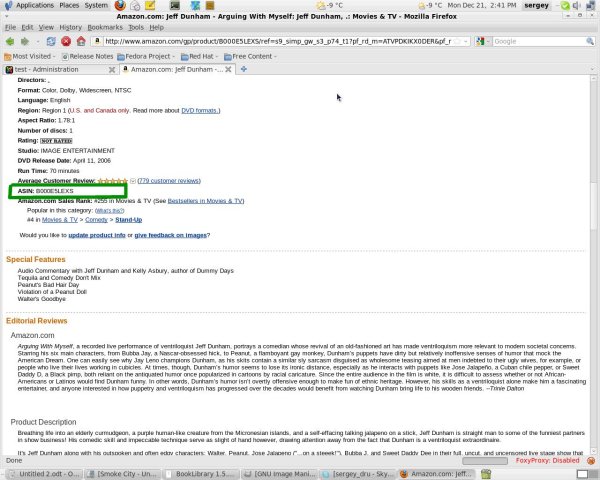Viewport: 600px width, 480px height.
Task: Focus the Google search box
Action: tap(539, 41)
